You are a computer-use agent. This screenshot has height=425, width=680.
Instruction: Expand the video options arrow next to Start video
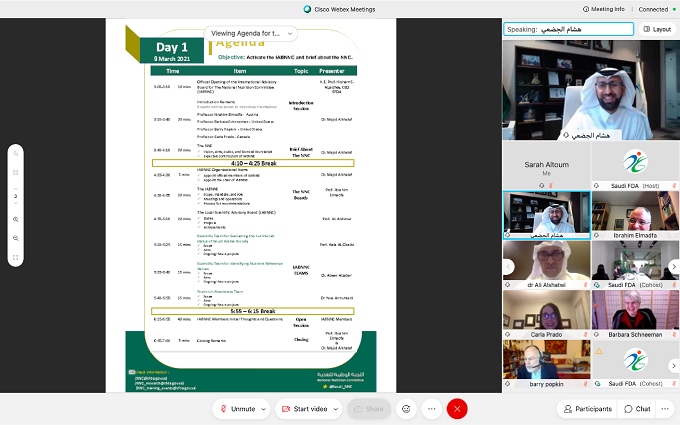(337, 408)
